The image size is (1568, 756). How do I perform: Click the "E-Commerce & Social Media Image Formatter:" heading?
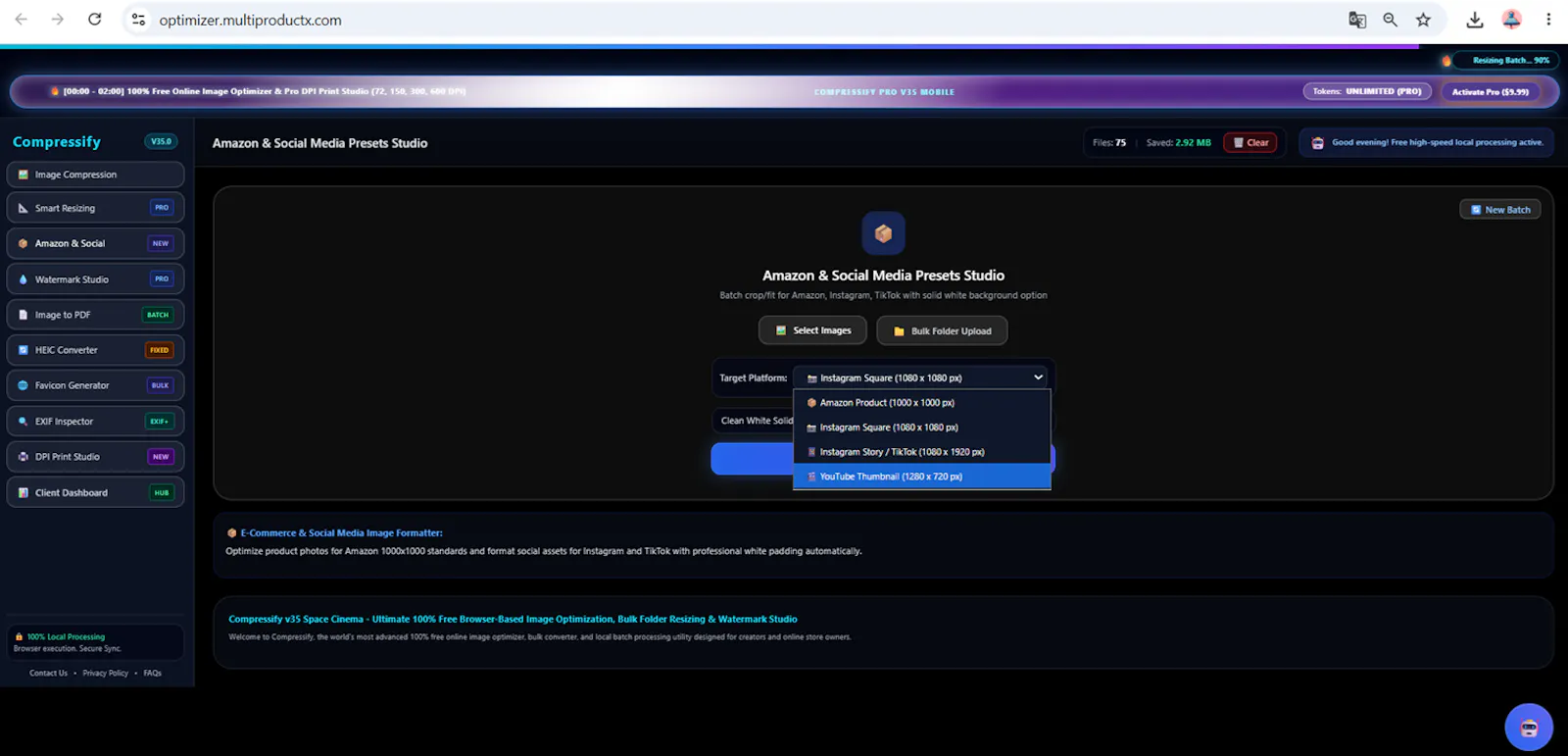(342, 533)
